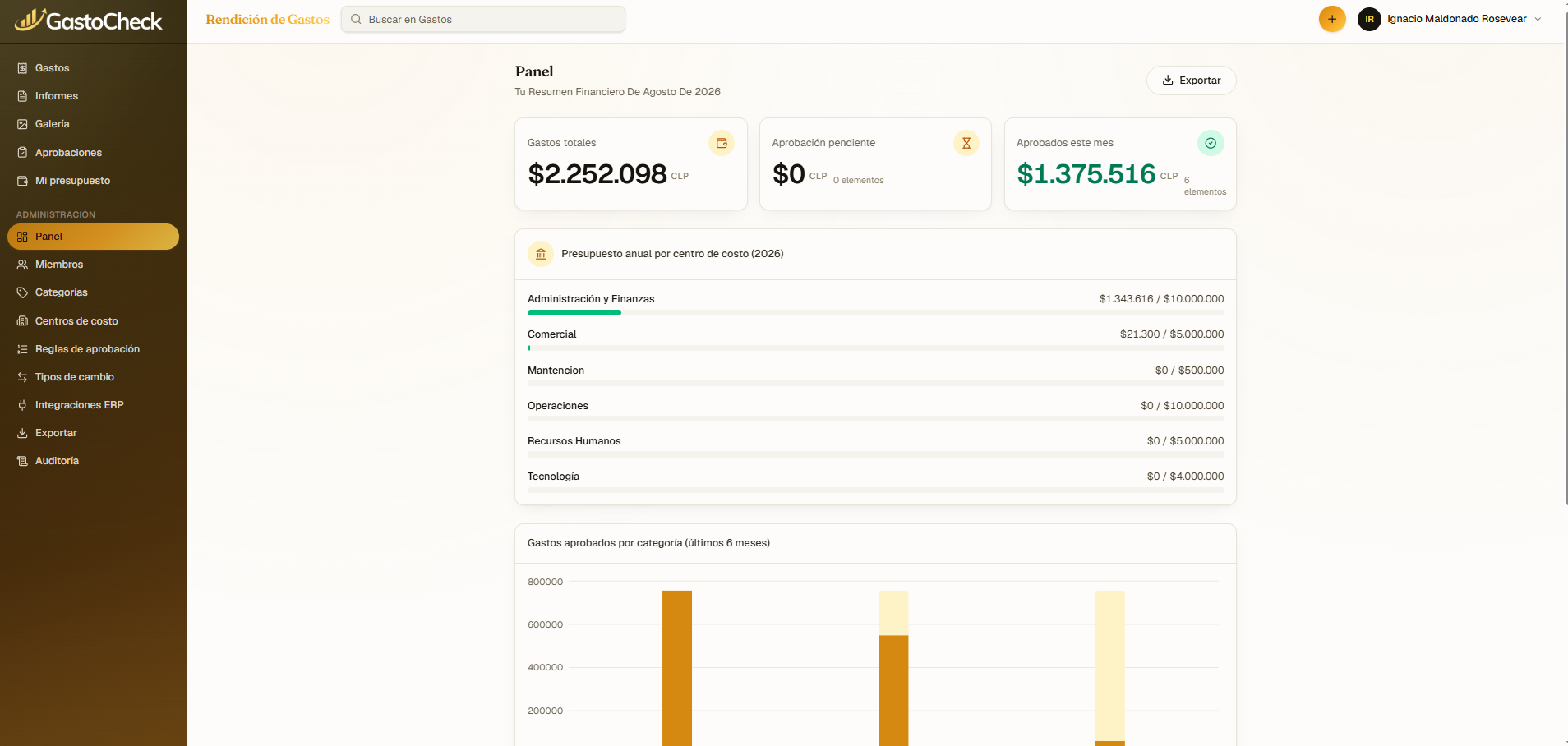Open Galería via its sidebar icon
This screenshot has height=746, width=1568.
[22, 124]
